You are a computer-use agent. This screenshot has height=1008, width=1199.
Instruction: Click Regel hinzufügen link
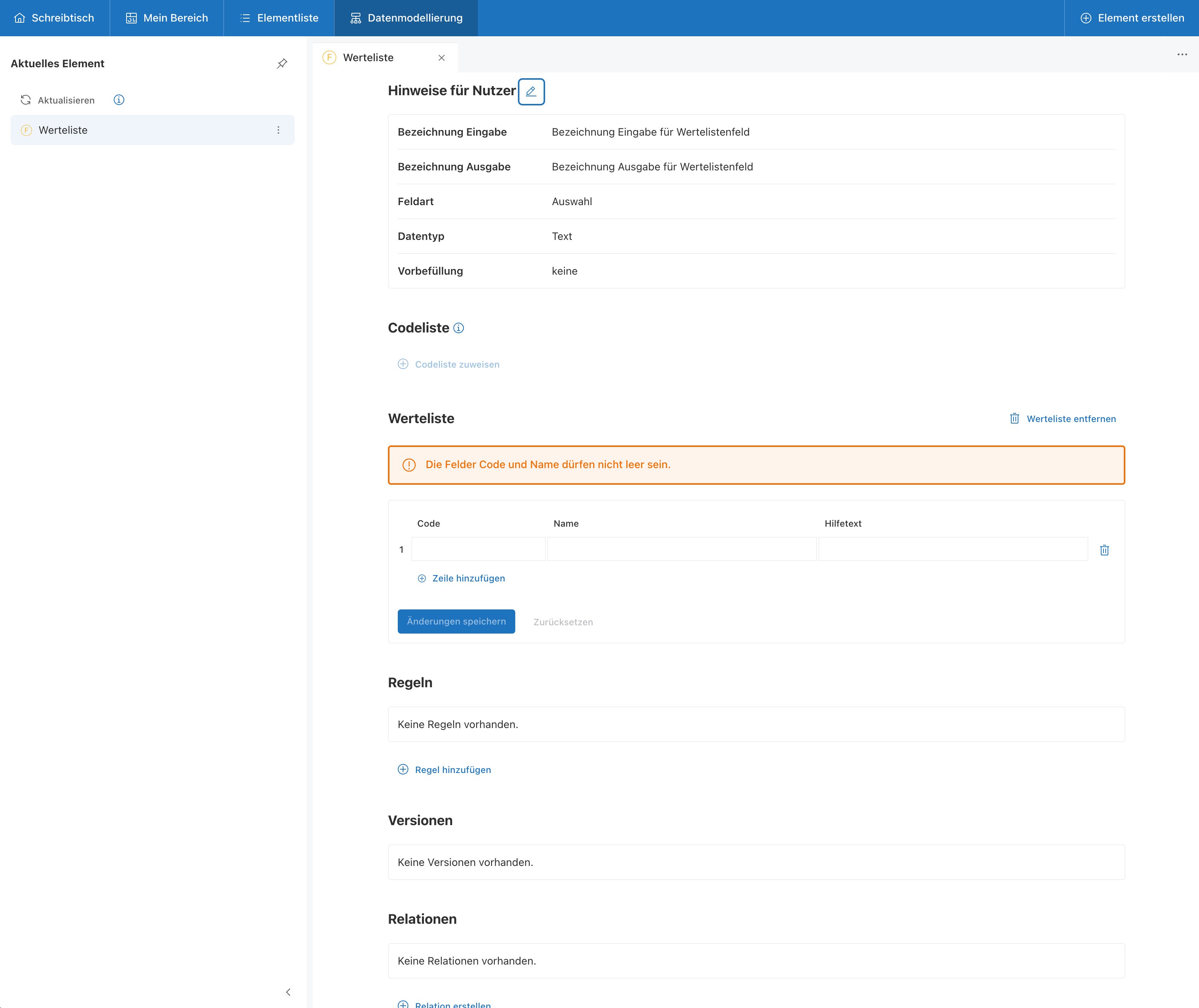(444, 770)
